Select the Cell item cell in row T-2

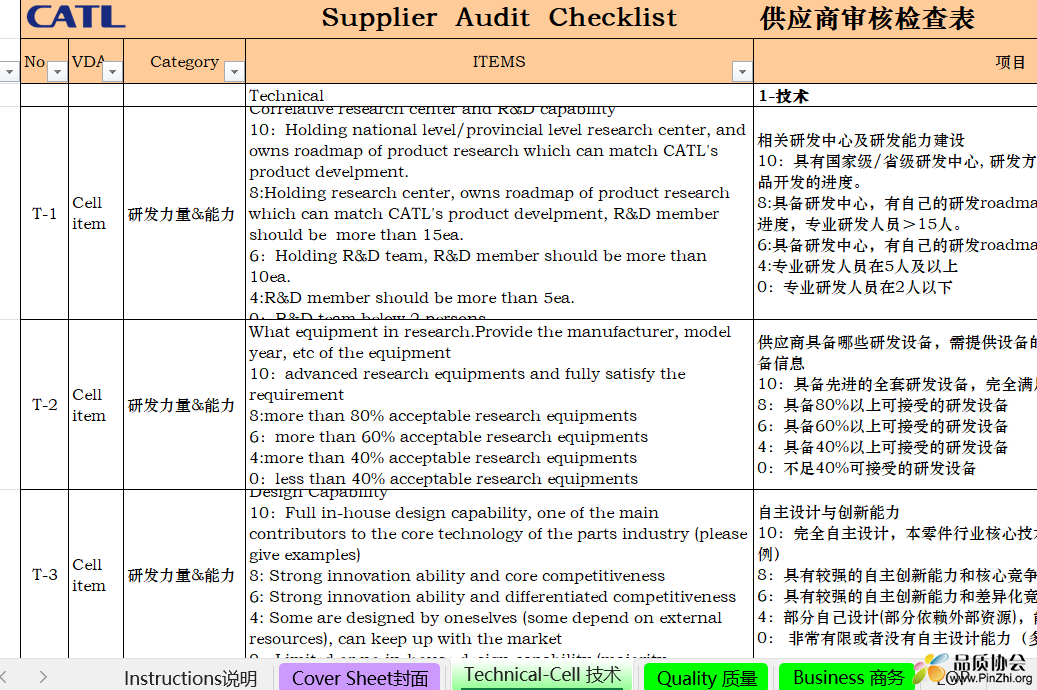(x=96, y=404)
